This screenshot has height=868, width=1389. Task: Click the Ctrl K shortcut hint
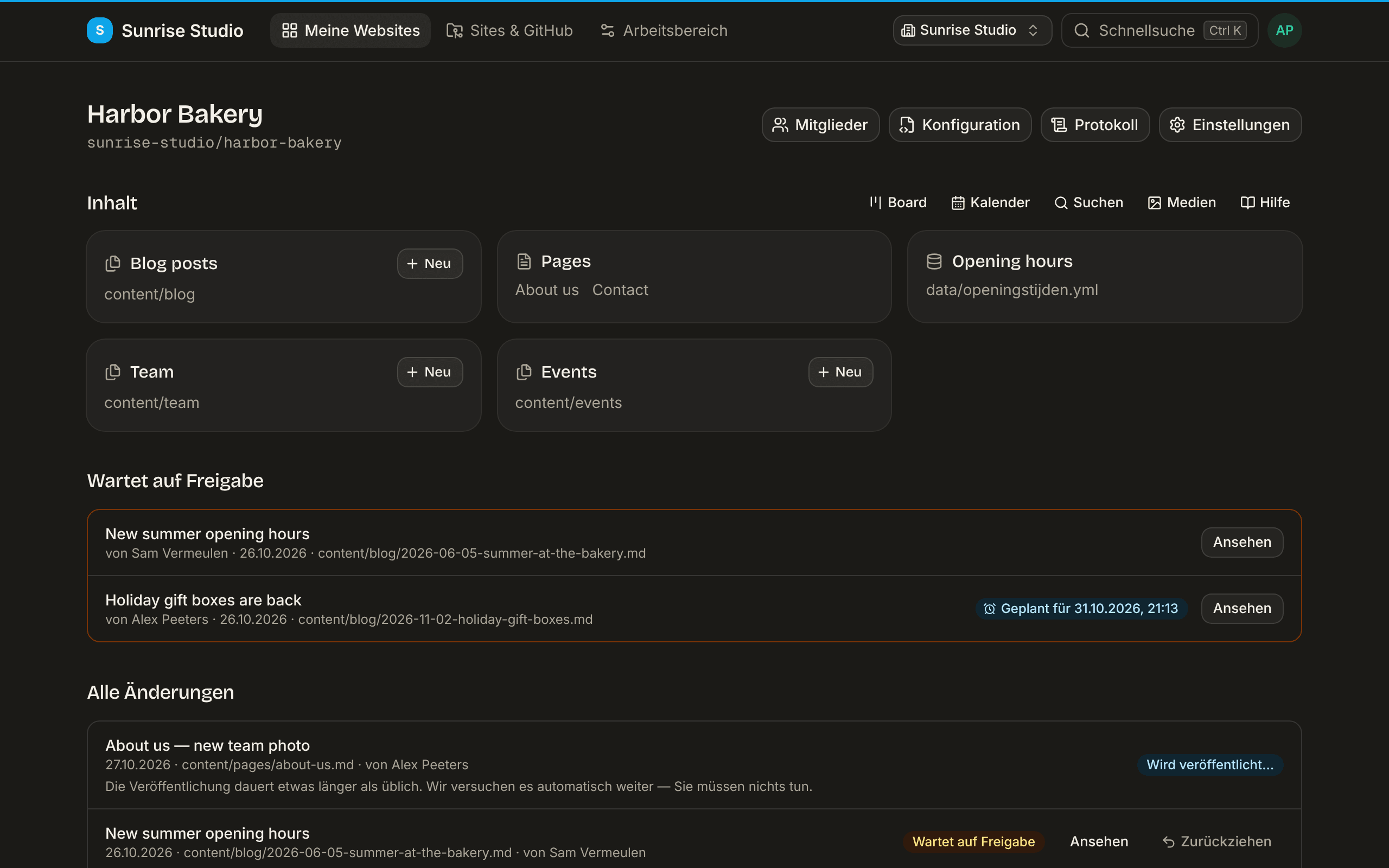pyautogui.click(x=1225, y=30)
